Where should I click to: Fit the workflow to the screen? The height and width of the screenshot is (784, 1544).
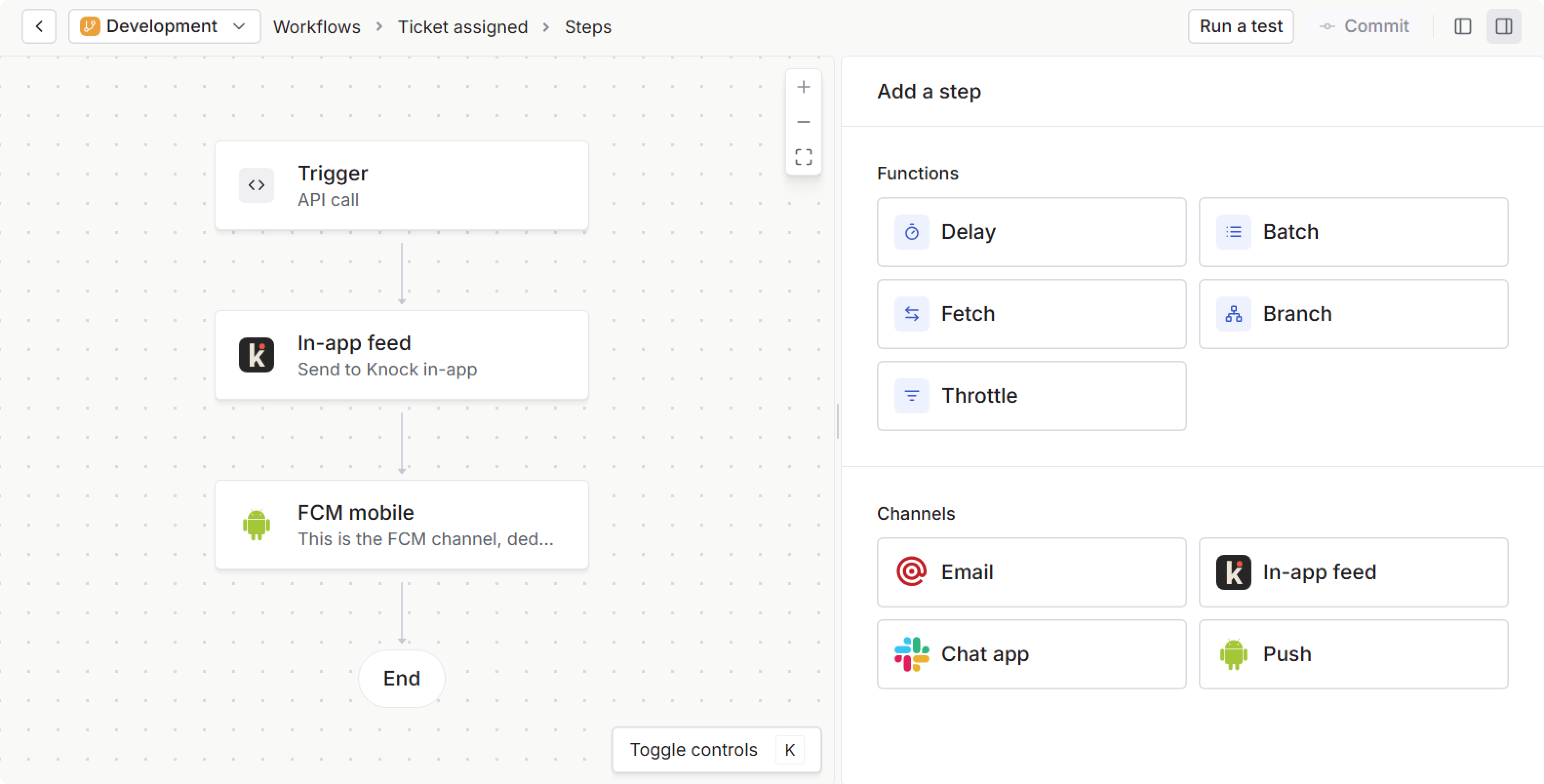(x=804, y=157)
